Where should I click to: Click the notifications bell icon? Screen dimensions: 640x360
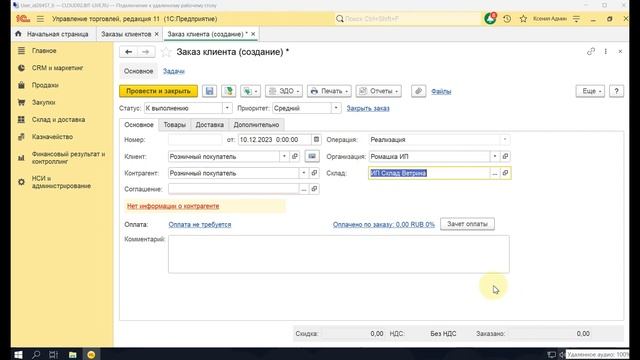coord(490,19)
